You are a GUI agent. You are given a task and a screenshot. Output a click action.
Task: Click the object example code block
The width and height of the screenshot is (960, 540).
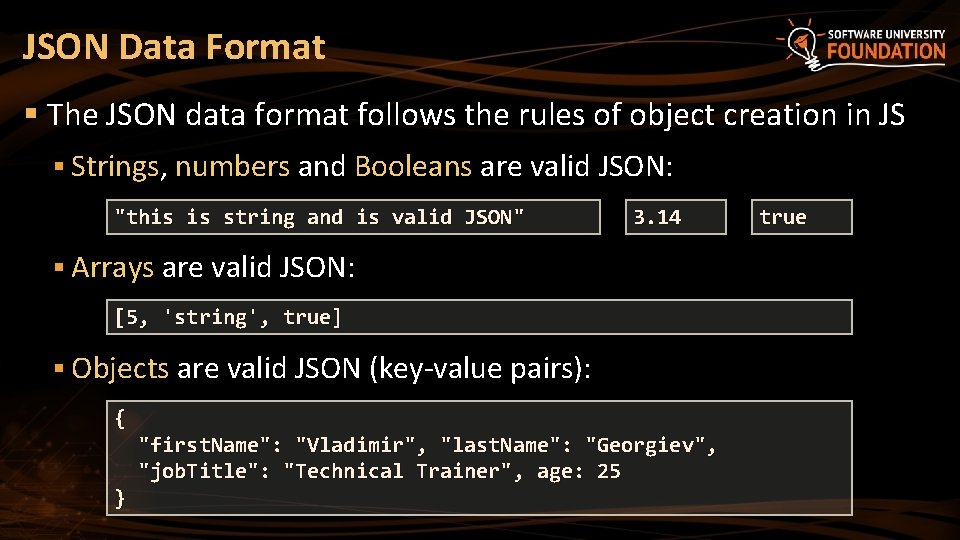[x=479, y=458]
